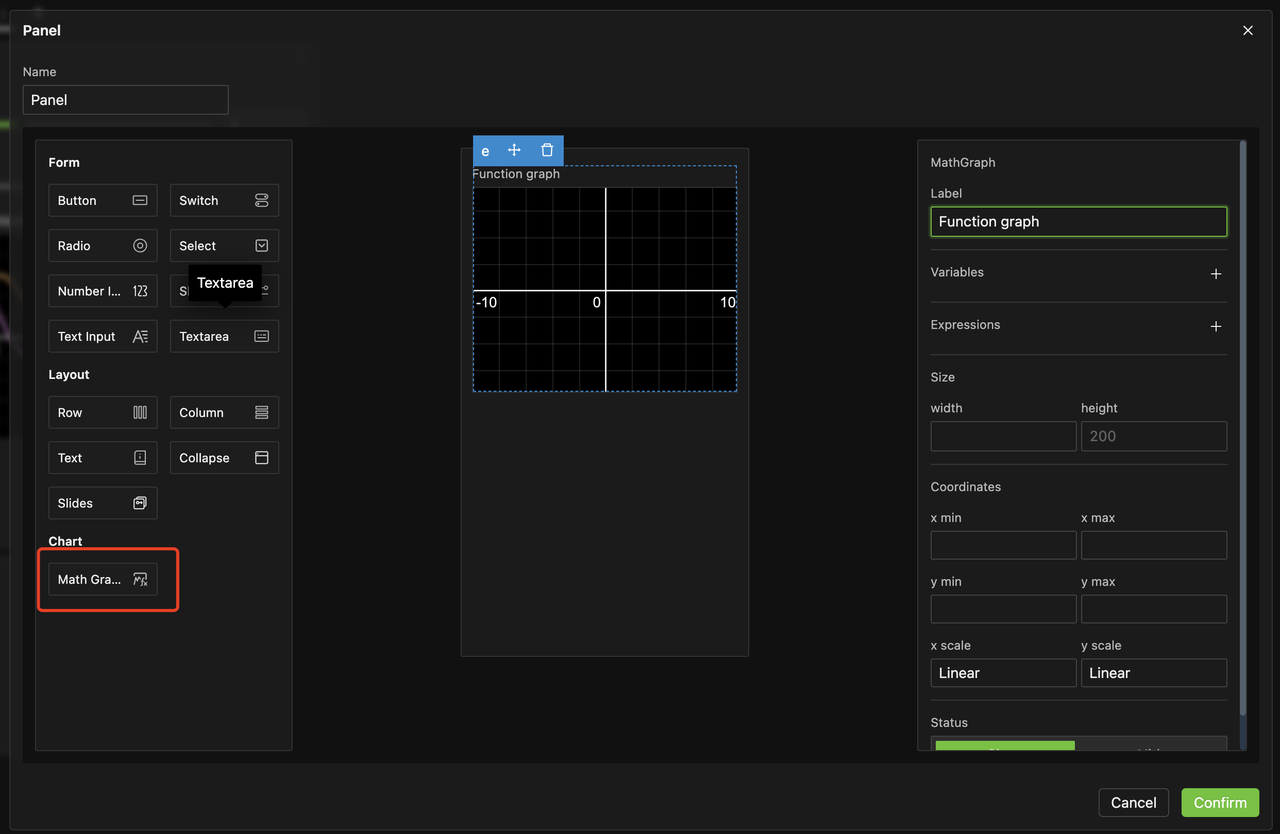Insert a Collapse layout component
This screenshot has width=1280, height=834.
pyautogui.click(x=224, y=458)
